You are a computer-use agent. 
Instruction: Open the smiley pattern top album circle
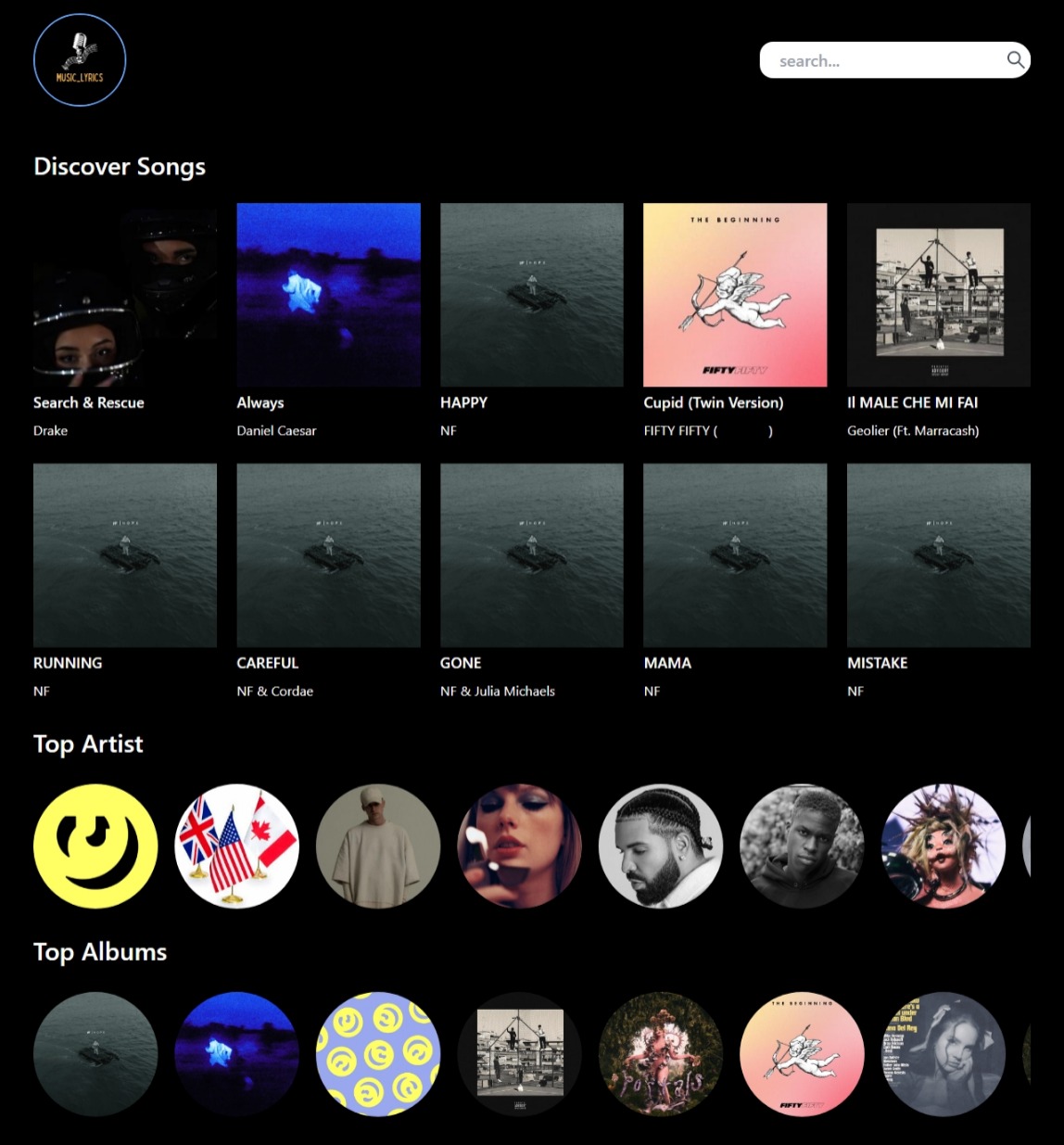(378, 1054)
